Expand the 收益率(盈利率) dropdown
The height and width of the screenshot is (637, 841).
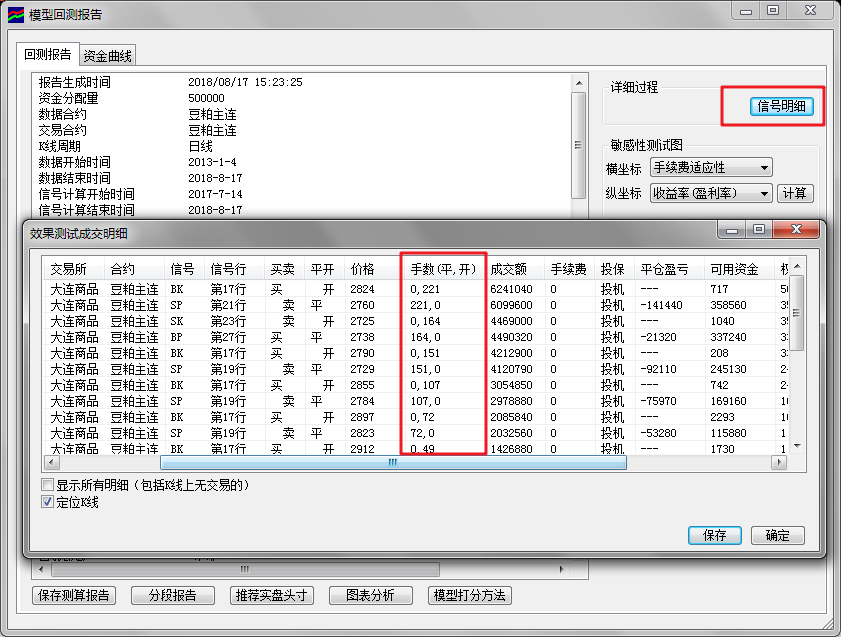tap(711, 193)
